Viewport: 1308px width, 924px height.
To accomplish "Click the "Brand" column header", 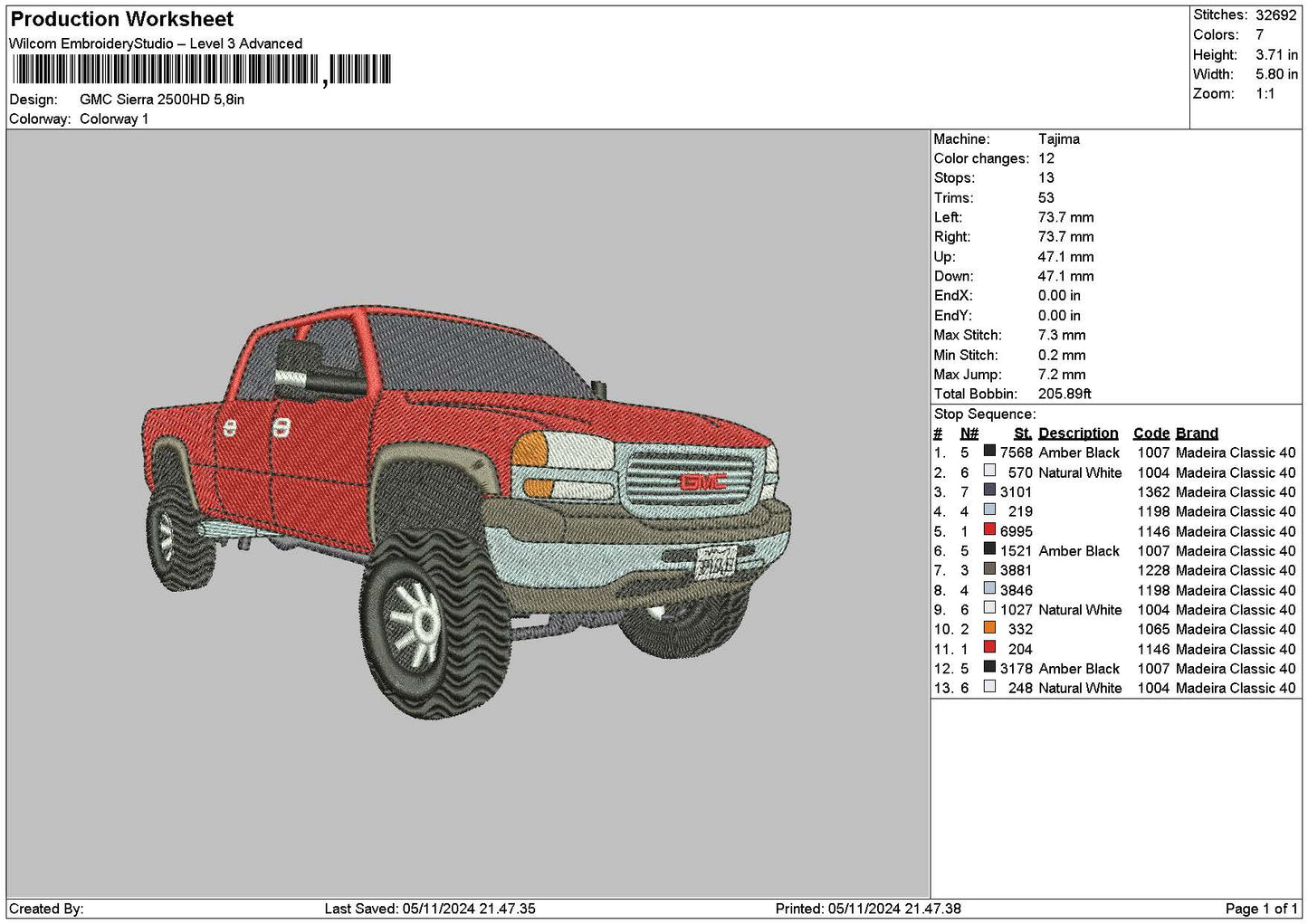I will tap(1197, 433).
